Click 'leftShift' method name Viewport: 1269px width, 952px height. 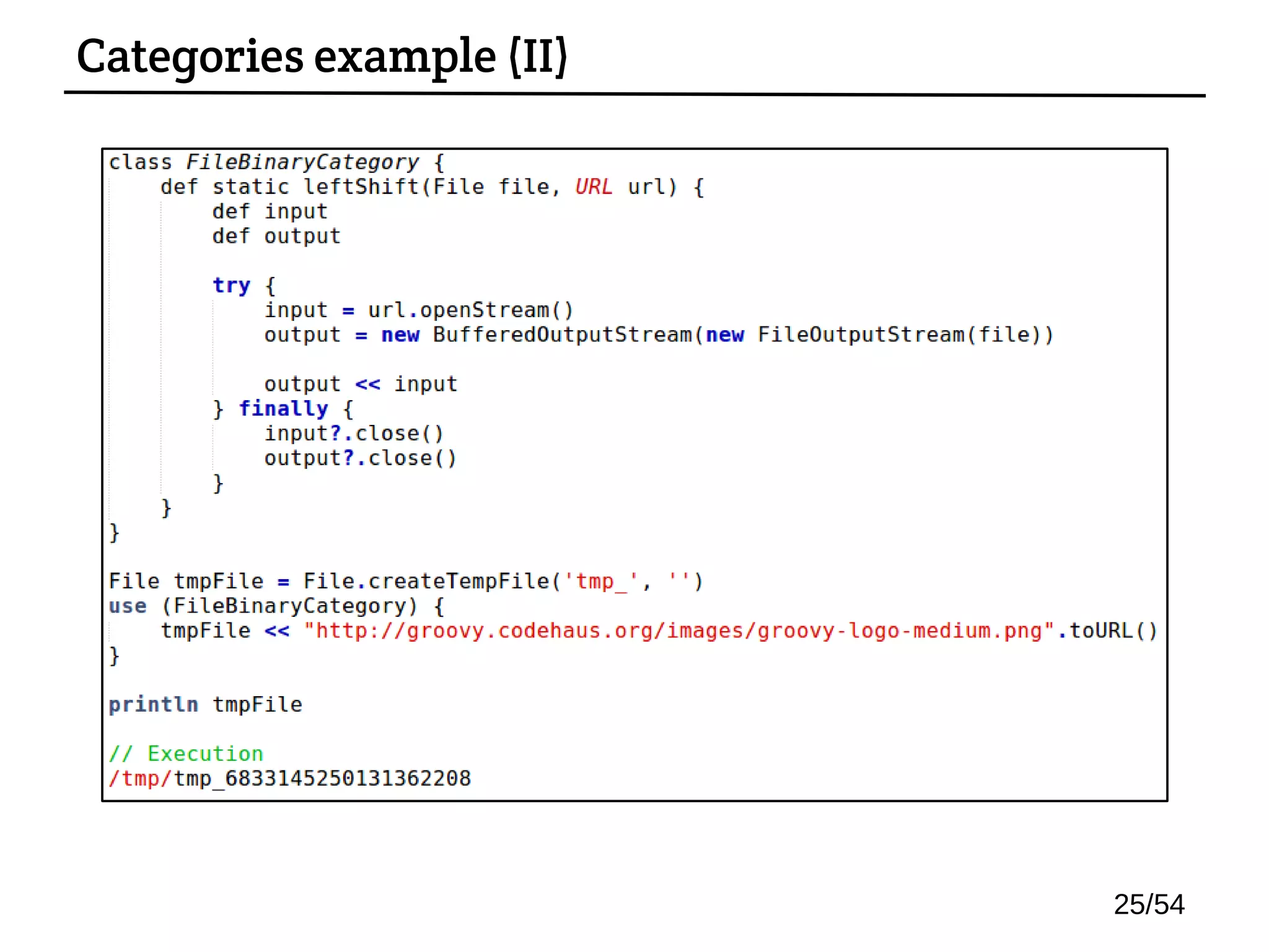(x=361, y=187)
